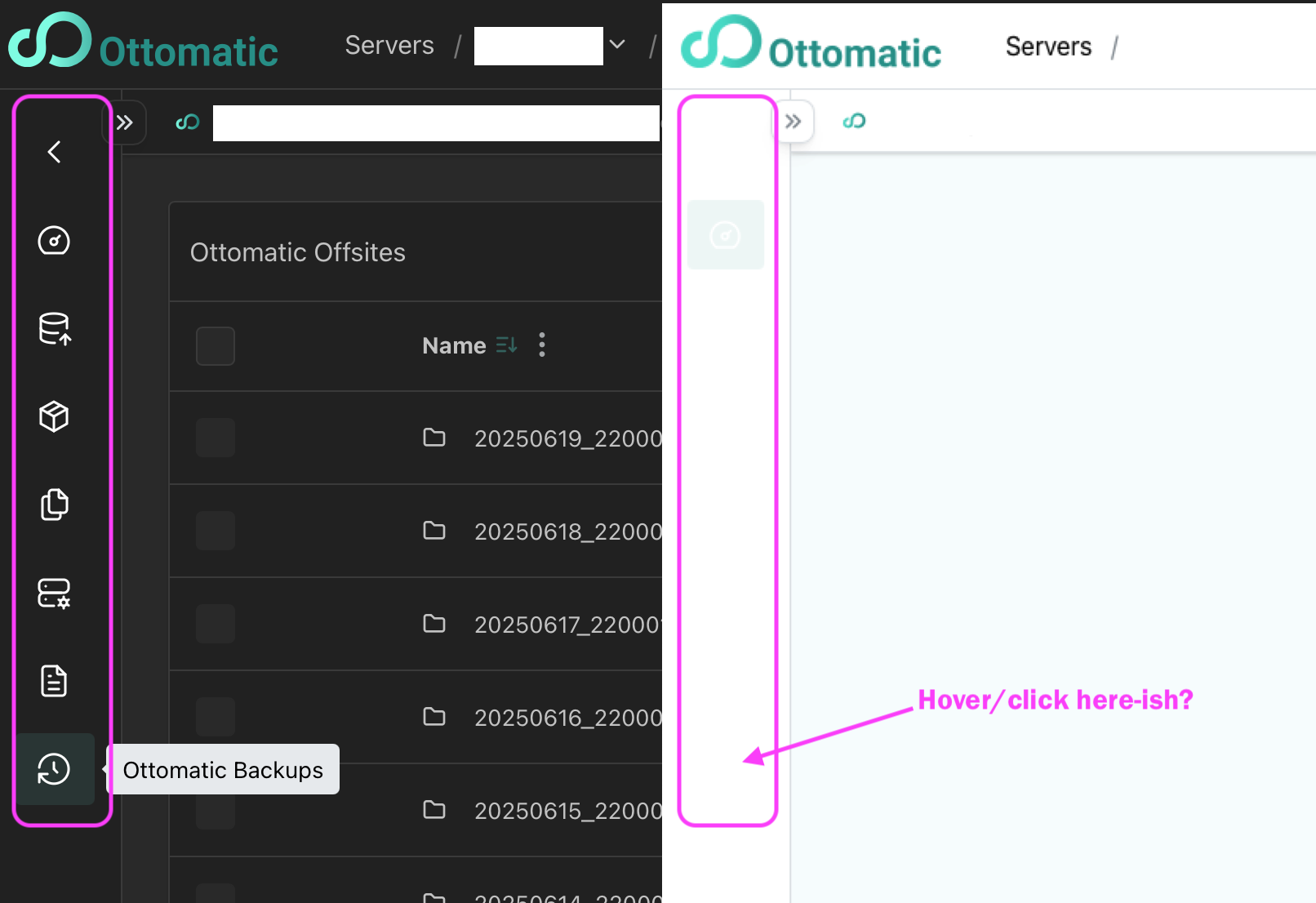The image size is (1316, 903).
Task: Open the 20250618_22000 backup folder name
Action: pos(568,532)
